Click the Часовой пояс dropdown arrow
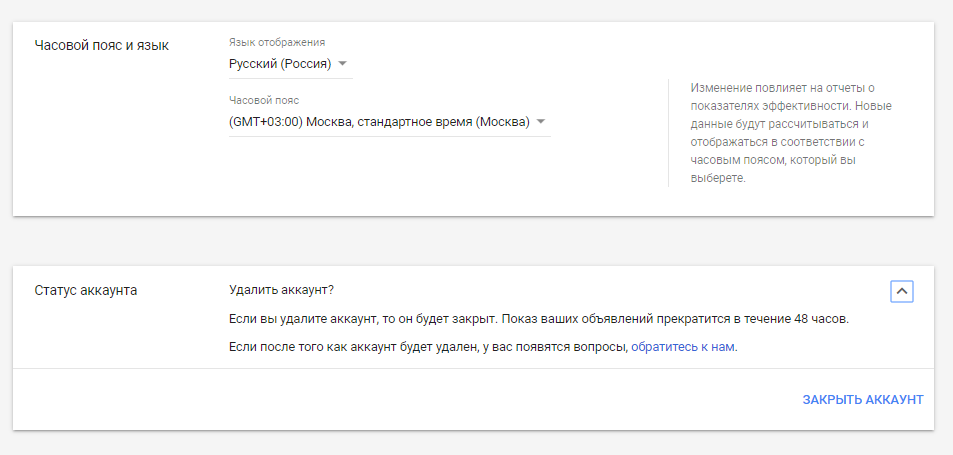Viewport: 953px width, 455px height. (541, 122)
